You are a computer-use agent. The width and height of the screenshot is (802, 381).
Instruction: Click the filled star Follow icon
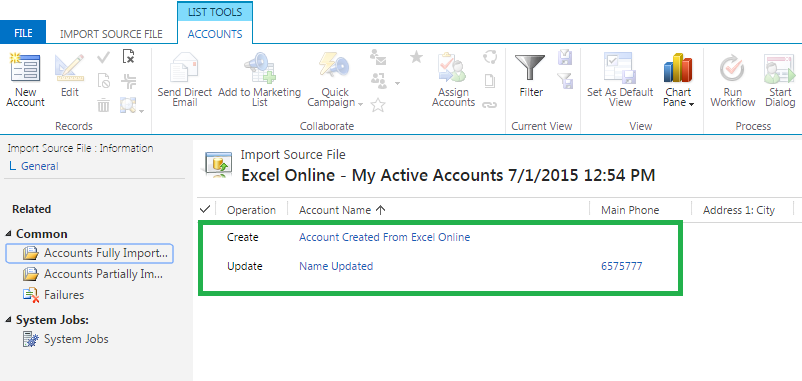[x=416, y=57]
